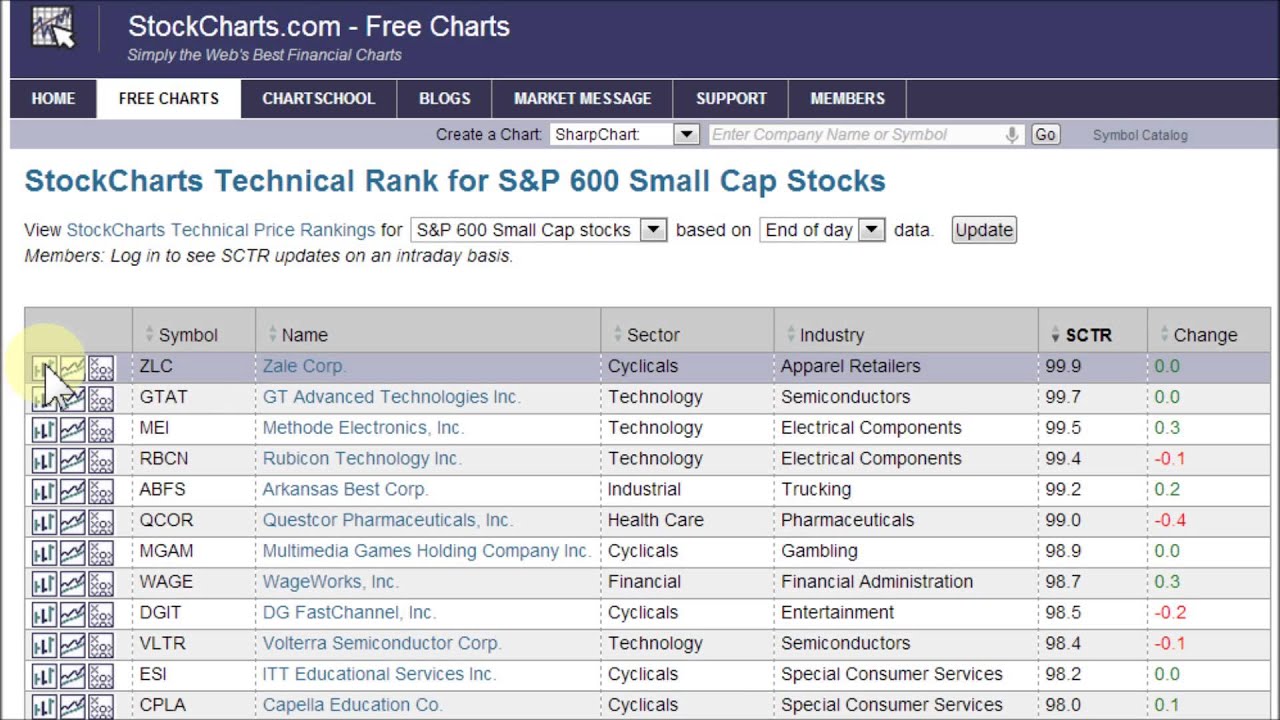Open the SharpChart chart type dropdown
The image size is (1280, 720).
(x=624, y=134)
